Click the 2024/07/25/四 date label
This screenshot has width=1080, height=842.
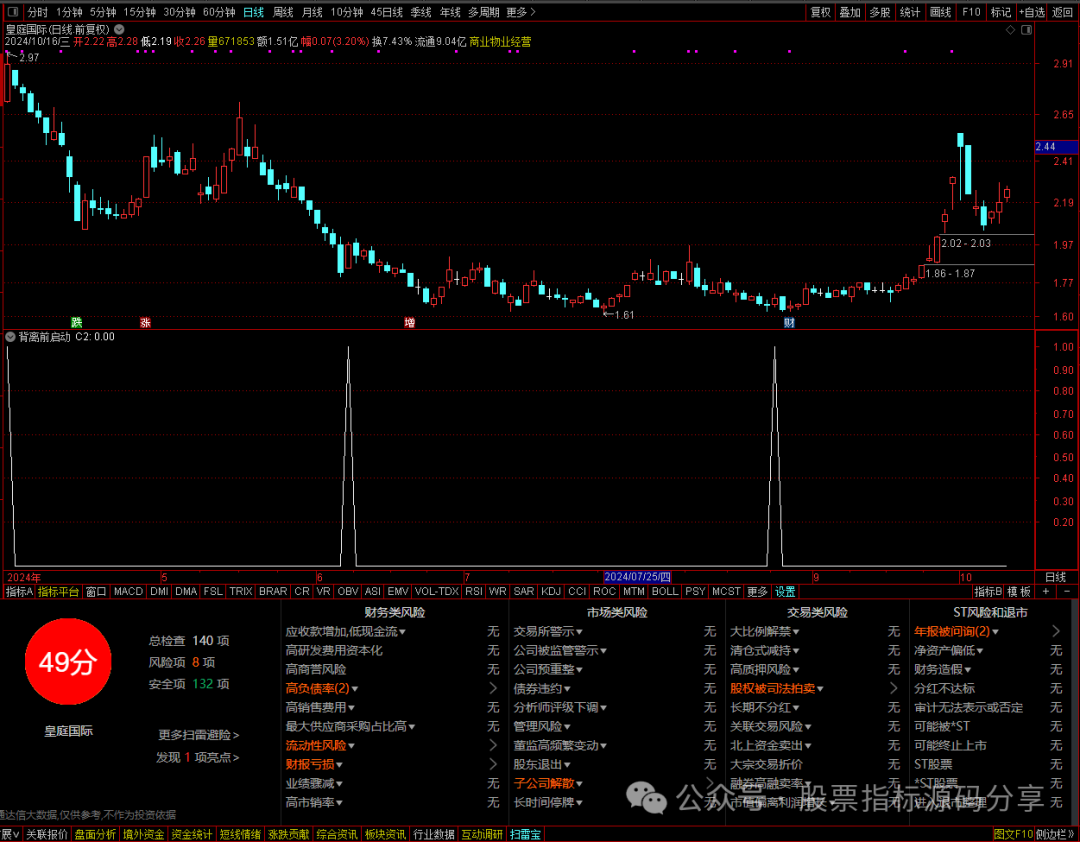click(x=637, y=577)
